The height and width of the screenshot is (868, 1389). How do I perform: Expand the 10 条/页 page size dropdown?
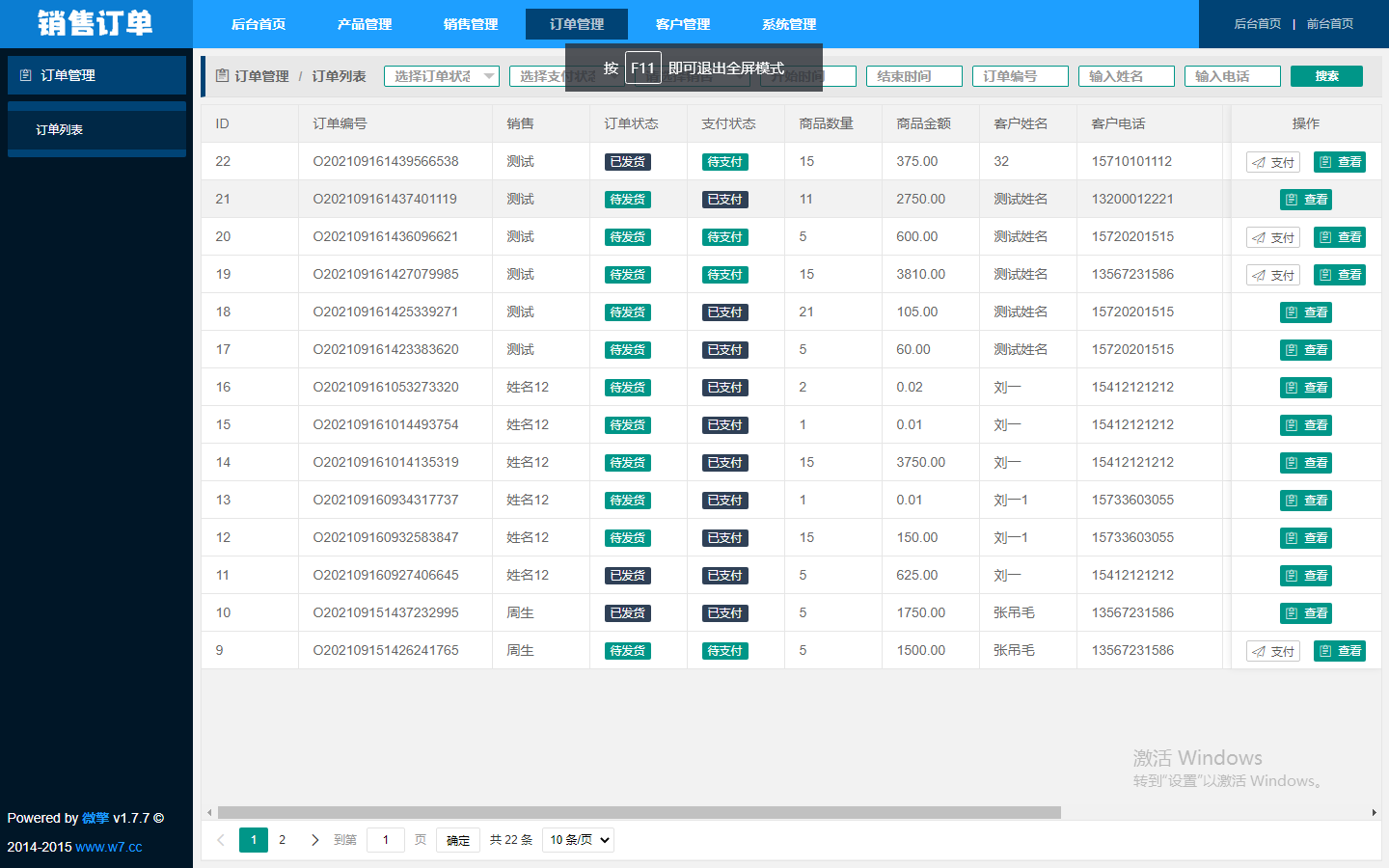[579, 840]
